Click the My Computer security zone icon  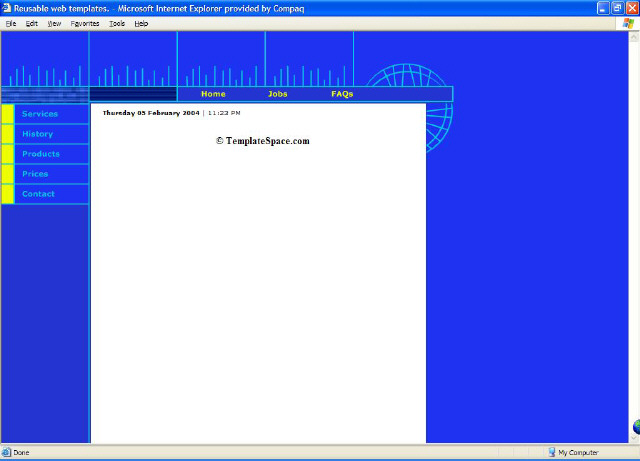point(551,452)
